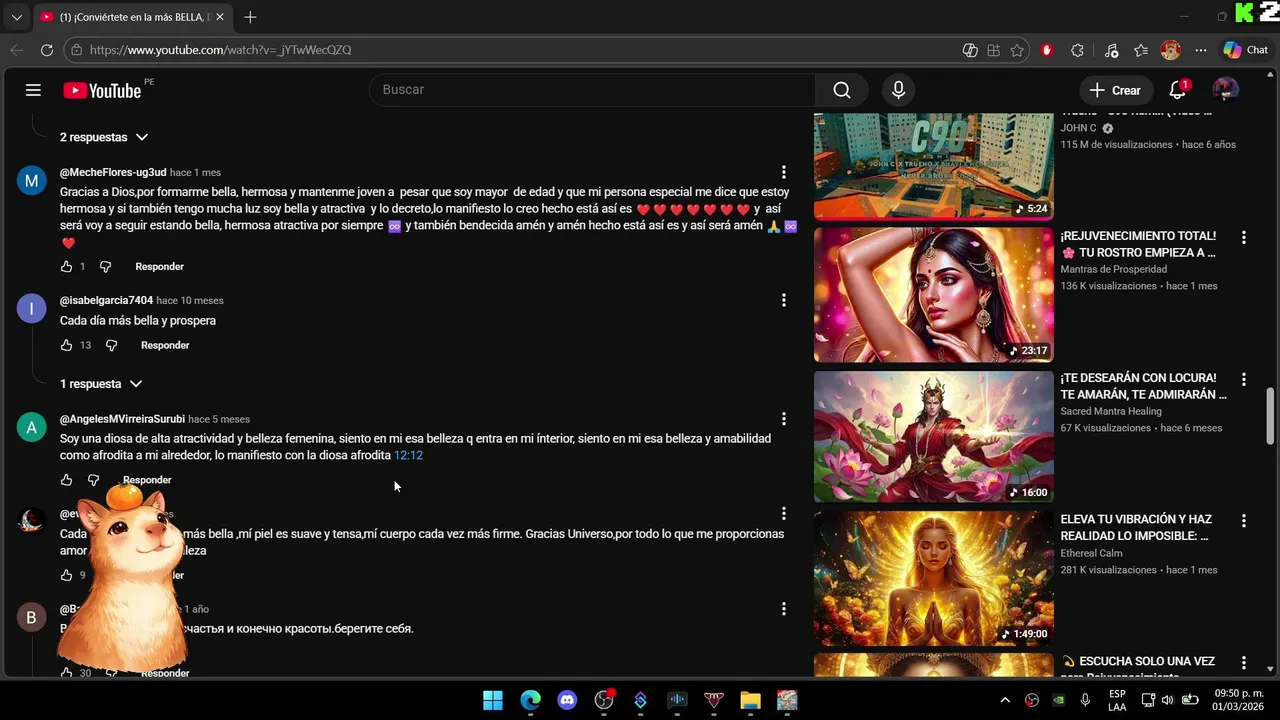Open options for the Russian-language comment
The height and width of the screenshot is (720, 1280).
(784, 608)
